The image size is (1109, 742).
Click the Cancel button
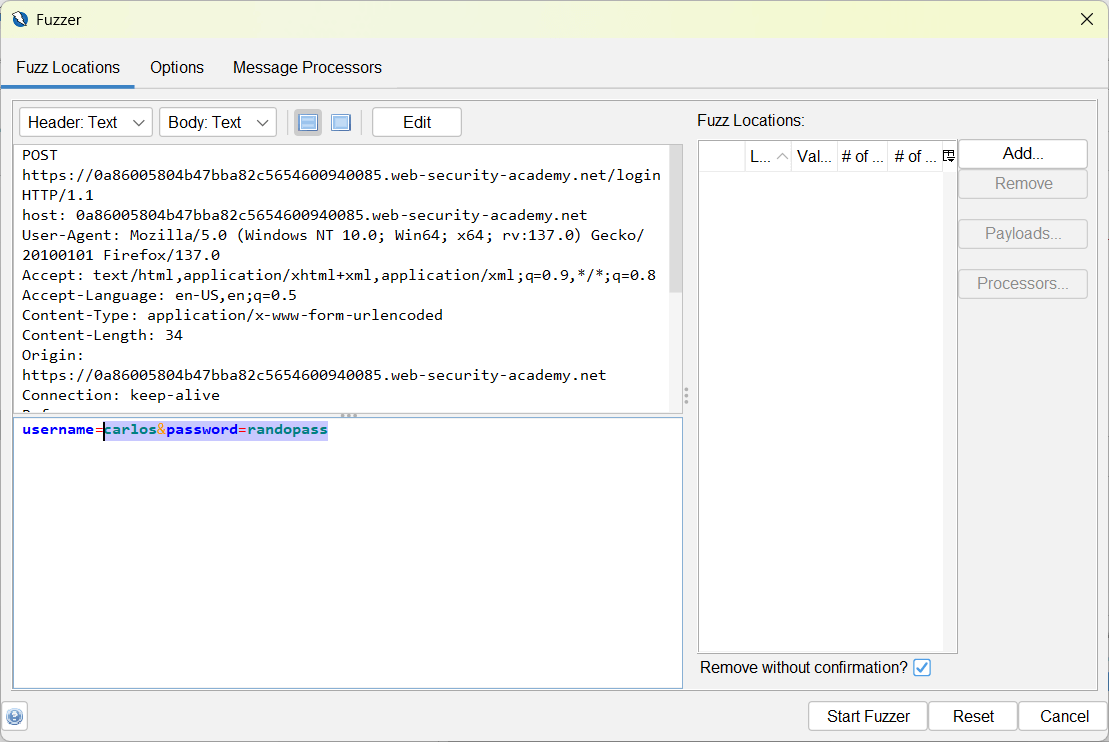[x=1062, y=716]
